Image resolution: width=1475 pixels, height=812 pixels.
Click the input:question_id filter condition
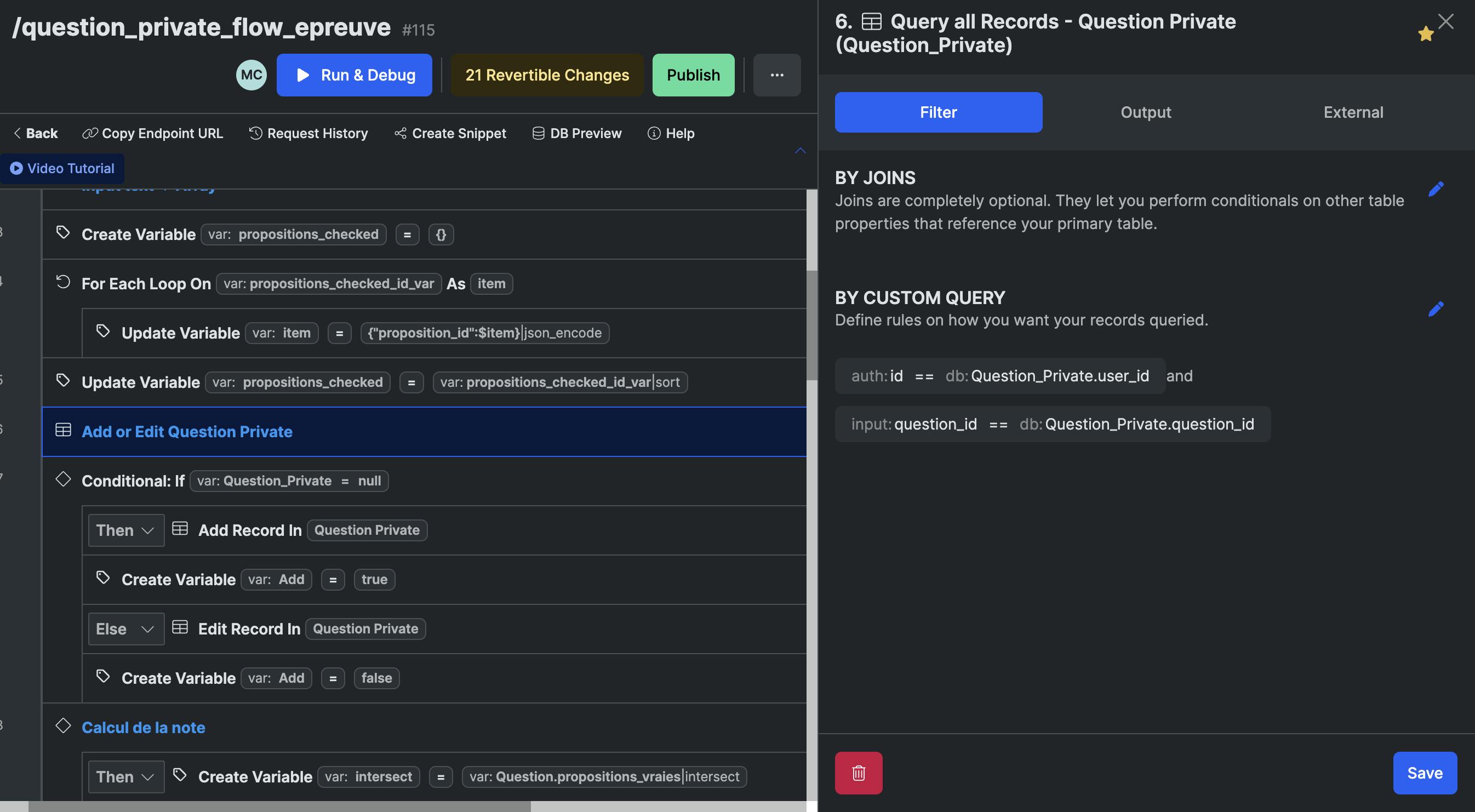click(1053, 424)
